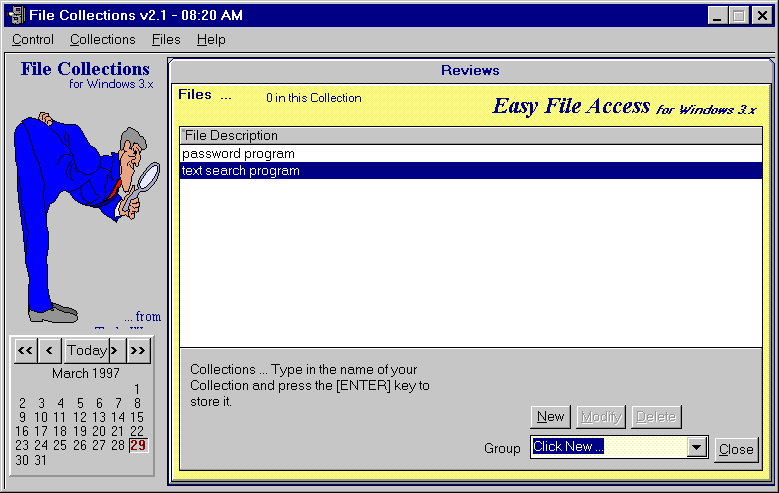The height and width of the screenshot is (493, 779).
Task: Open the Collections menu
Action: coord(102,40)
